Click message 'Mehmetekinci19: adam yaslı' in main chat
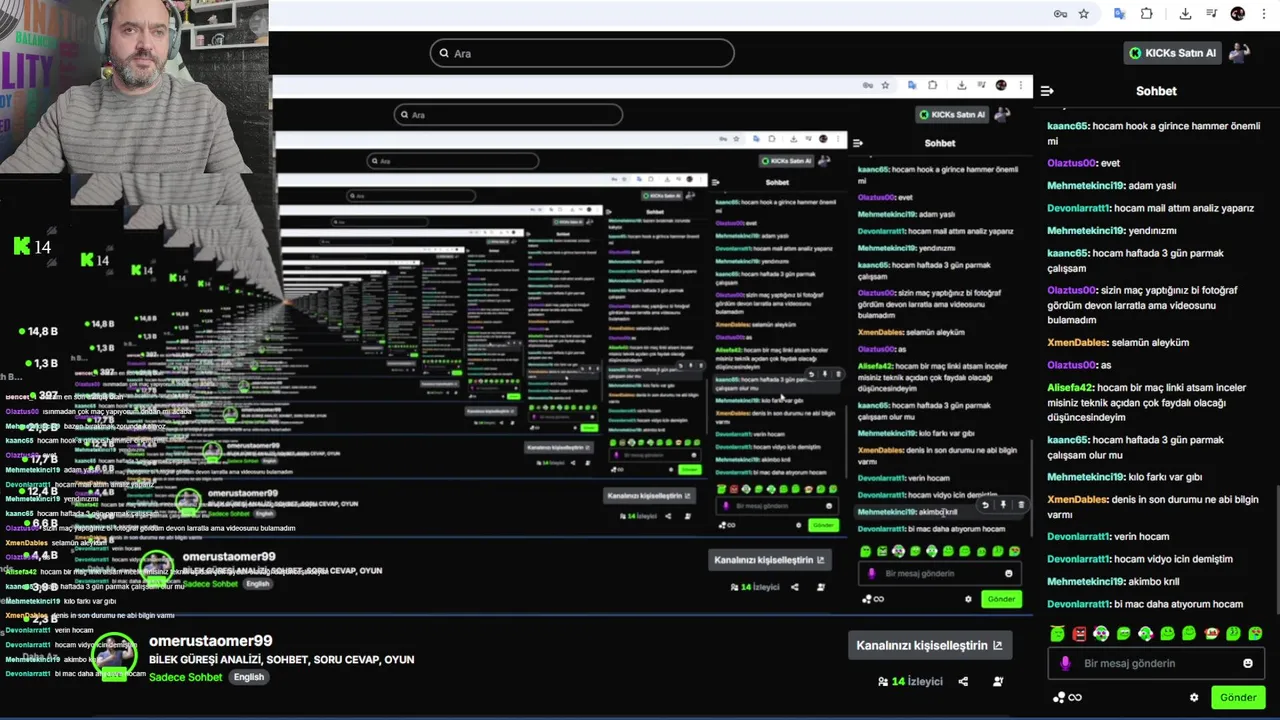Viewport: 1280px width, 720px height. click(x=1112, y=186)
